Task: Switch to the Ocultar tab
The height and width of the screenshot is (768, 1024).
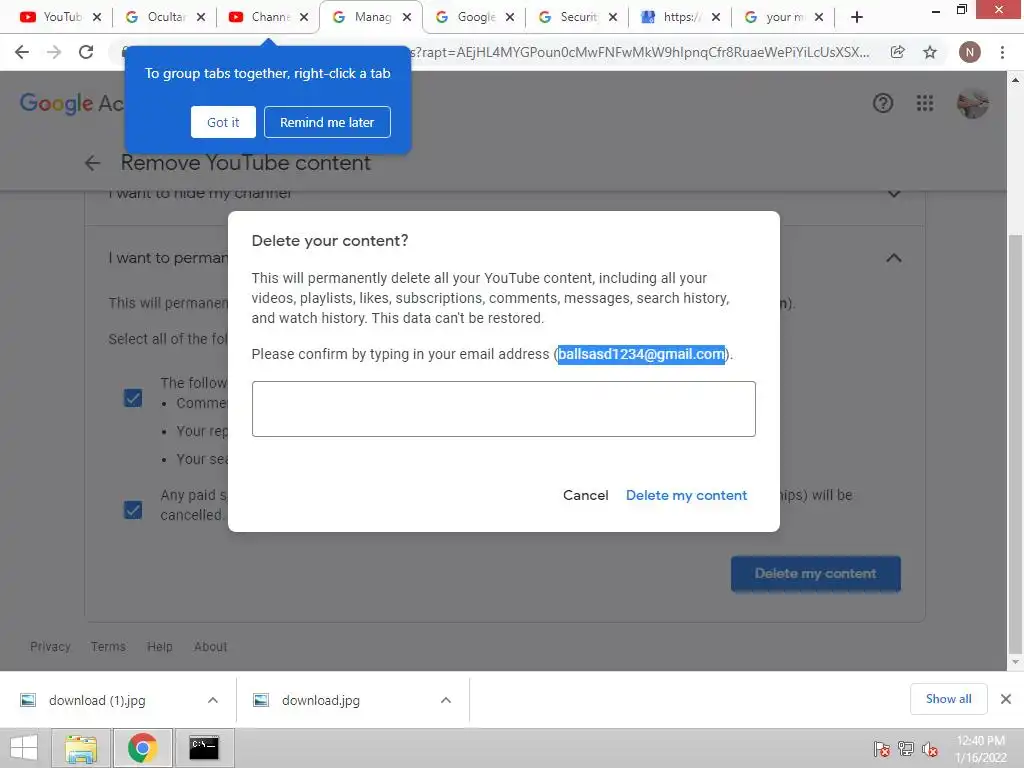Action: 157,18
